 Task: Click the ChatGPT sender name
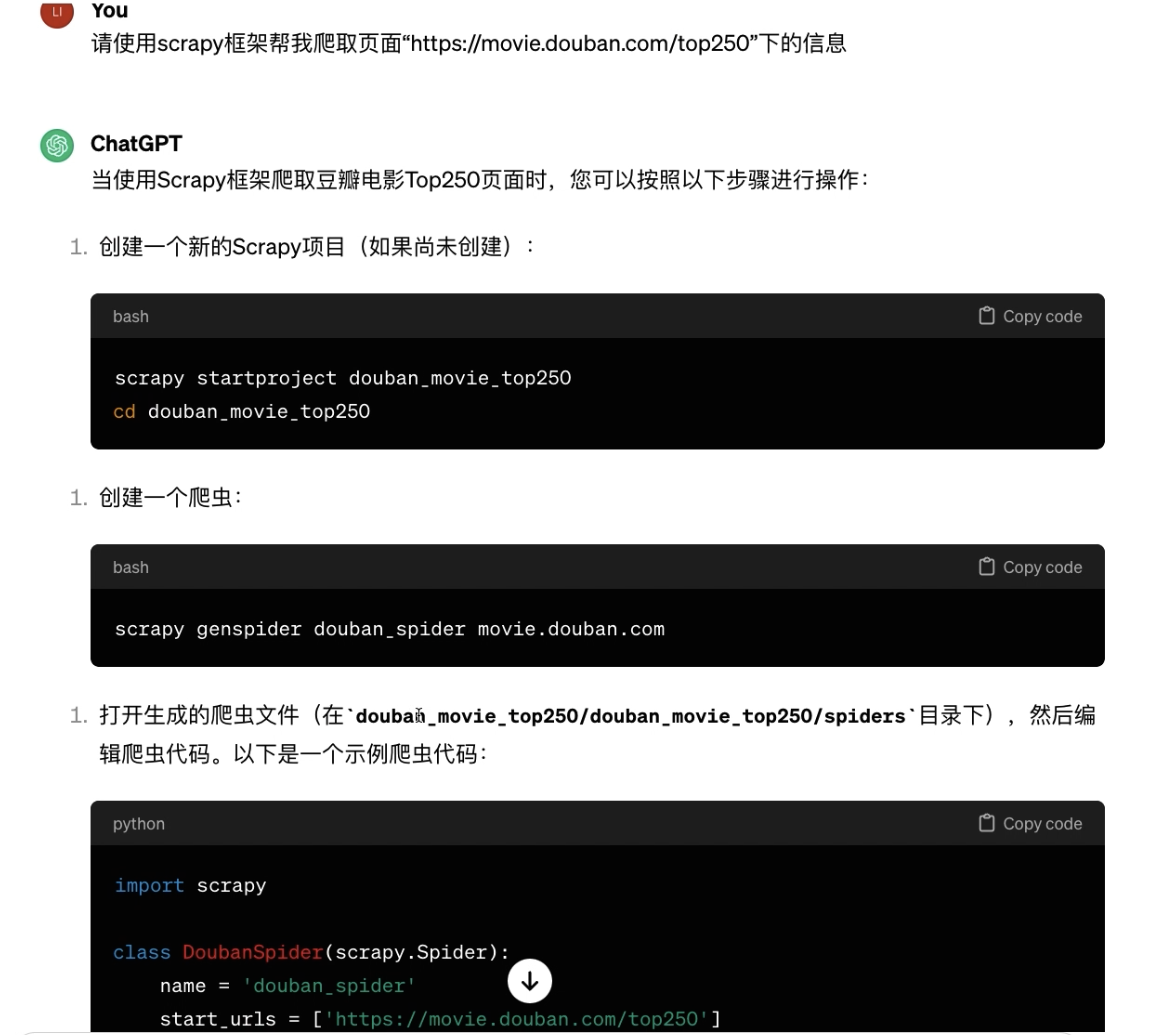(x=136, y=144)
